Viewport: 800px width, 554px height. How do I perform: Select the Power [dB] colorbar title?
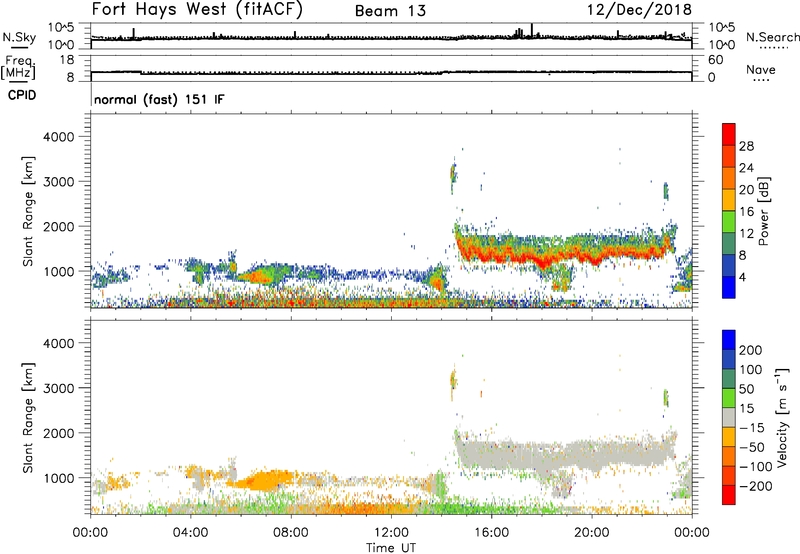[763, 211]
